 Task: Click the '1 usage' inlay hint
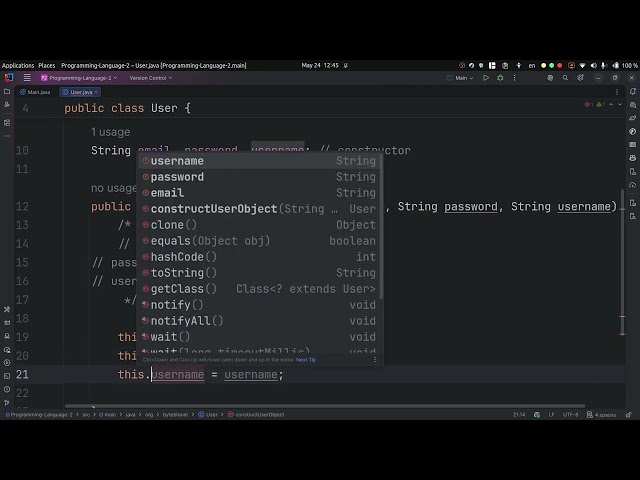(x=110, y=132)
